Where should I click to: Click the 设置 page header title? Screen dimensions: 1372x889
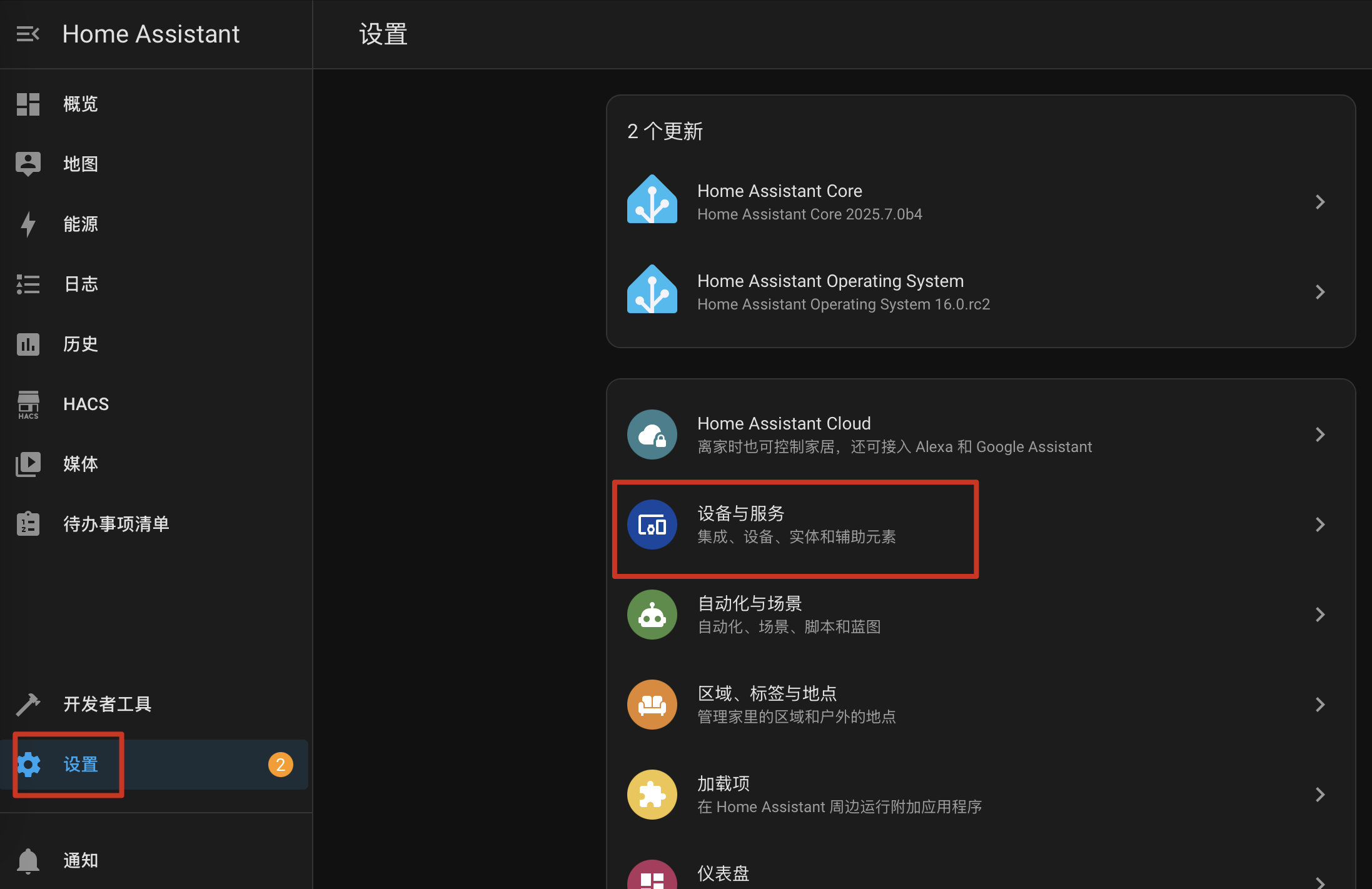(x=383, y=34)
